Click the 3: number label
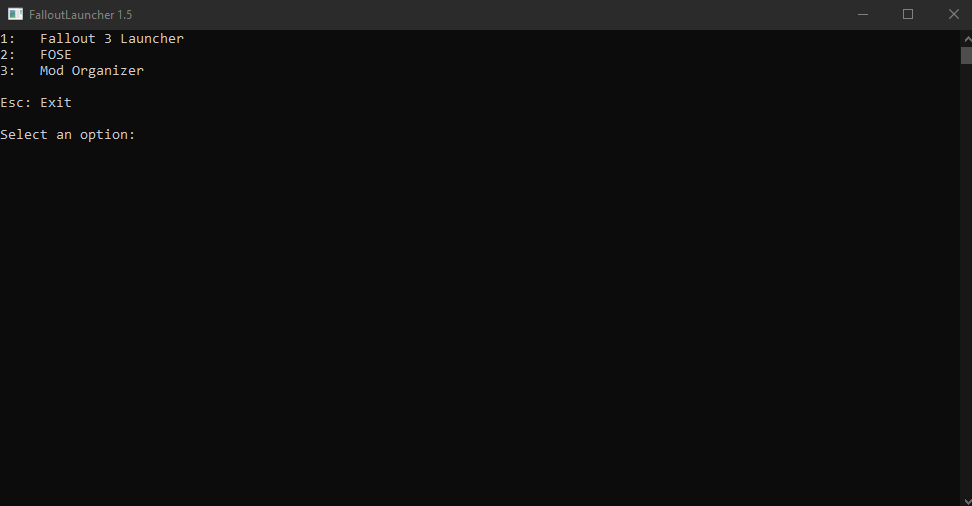The height and width of the screenshot is (506, 972). tap(7, 71)
